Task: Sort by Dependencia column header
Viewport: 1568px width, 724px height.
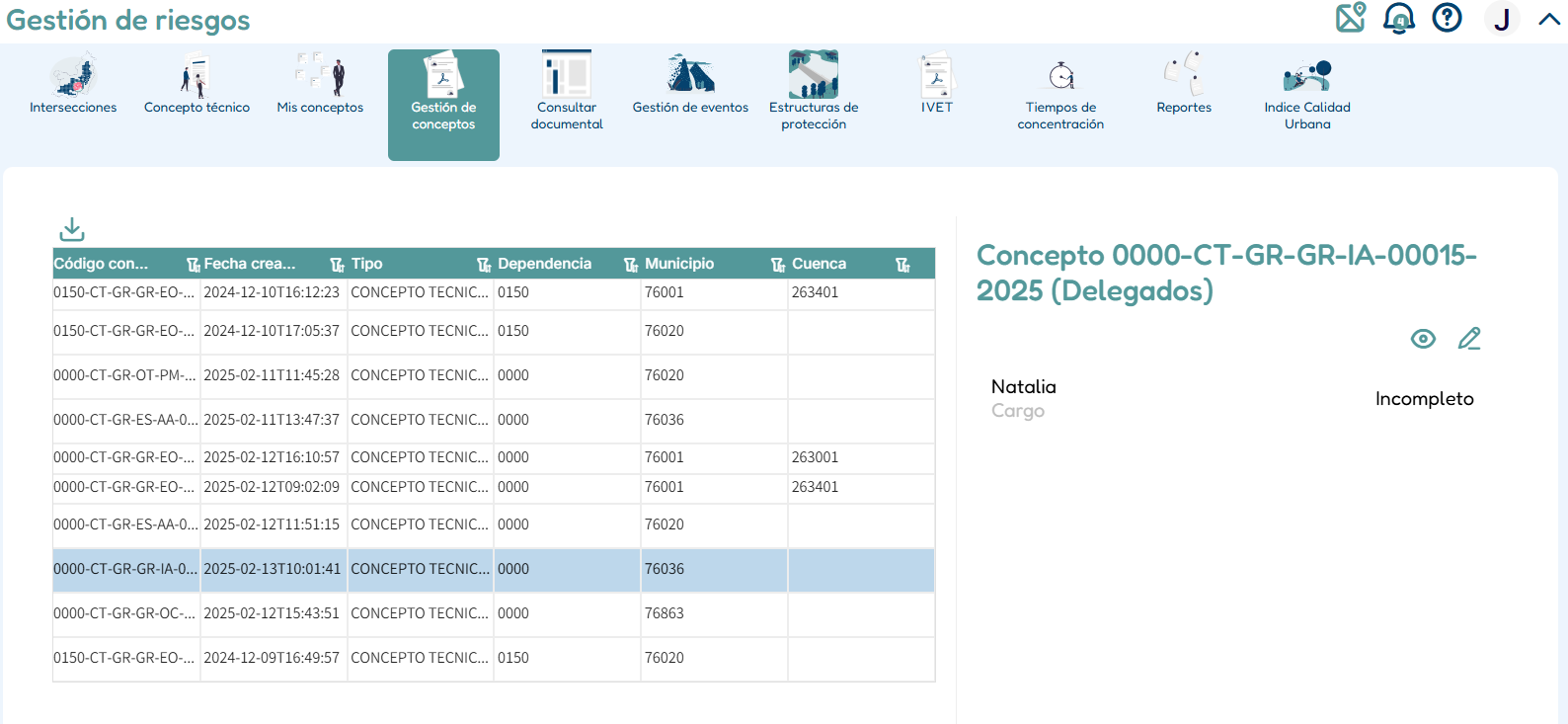Action: (544, 264)
